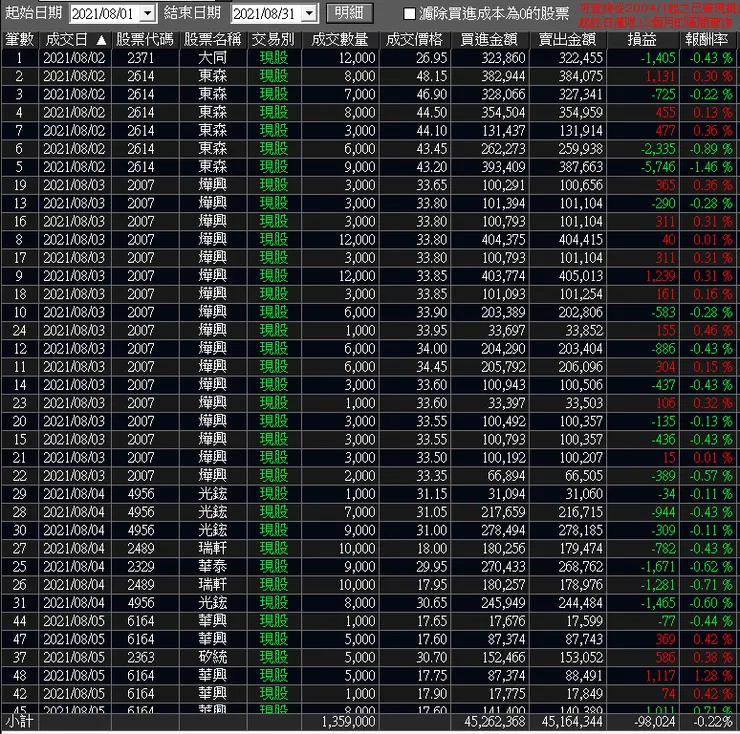The width and height of the screenshot is (740, 734).
Task: Select the 矽統 stock name cell
Action: [213, 658]
